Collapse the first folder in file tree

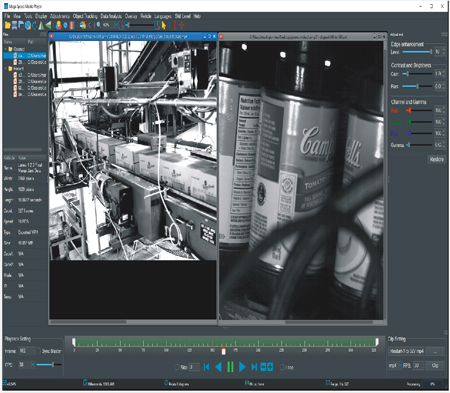click(x=6, y=49)
